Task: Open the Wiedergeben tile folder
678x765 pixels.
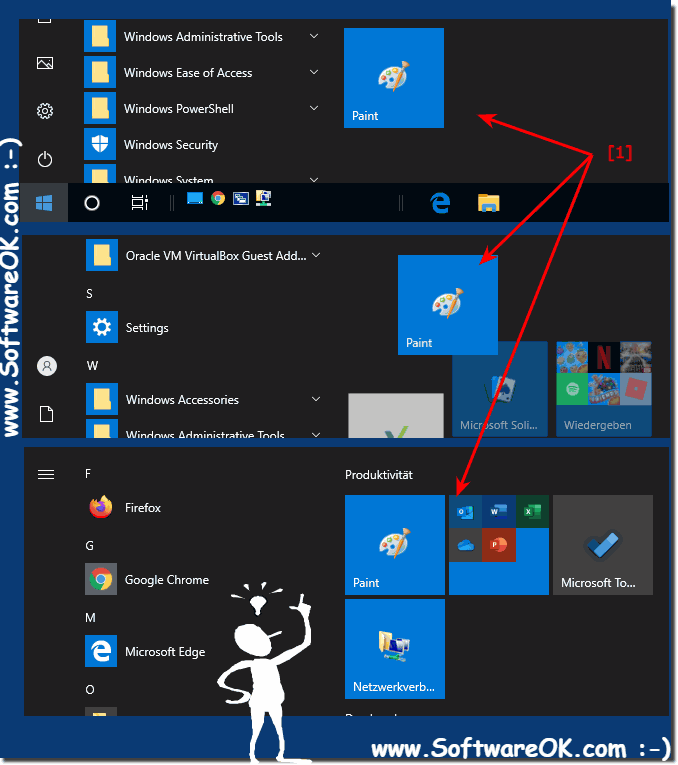Action: 604,389
